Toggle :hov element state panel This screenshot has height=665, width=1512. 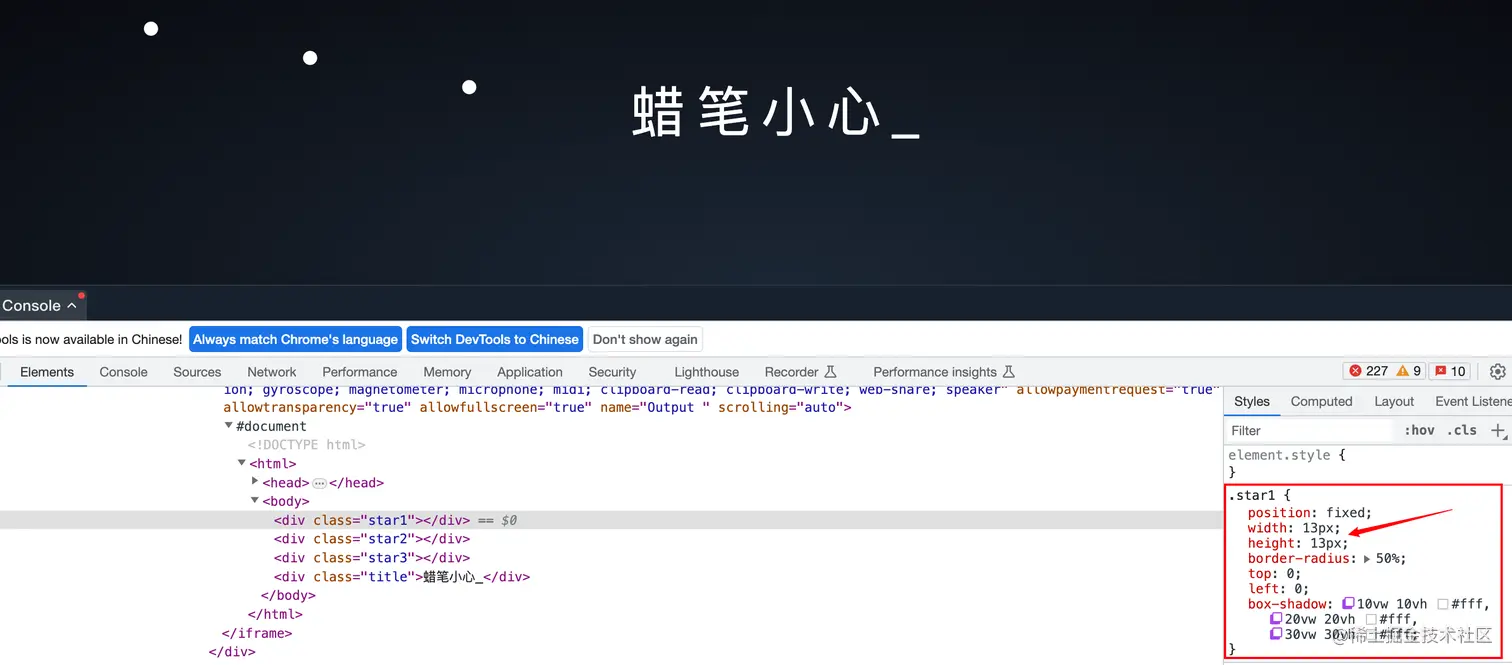point(1419,430)
